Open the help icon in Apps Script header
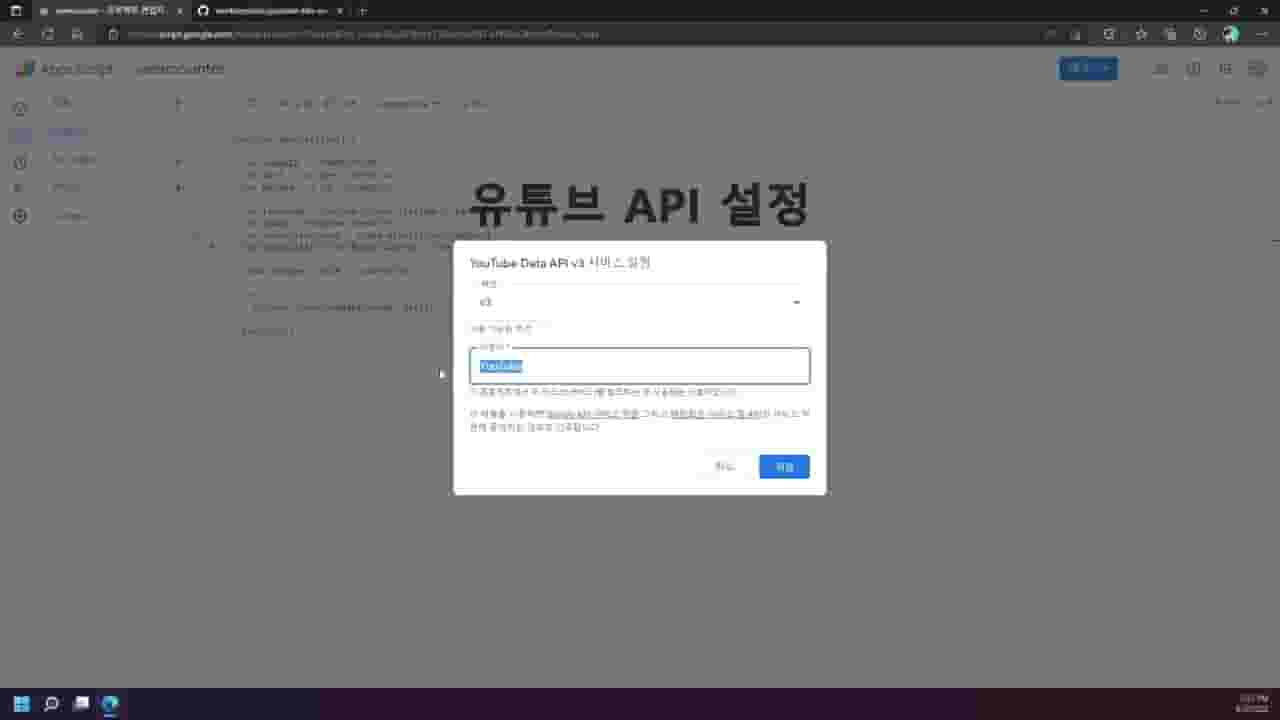The image size is (1280, 720). (x=1193, y=69)
